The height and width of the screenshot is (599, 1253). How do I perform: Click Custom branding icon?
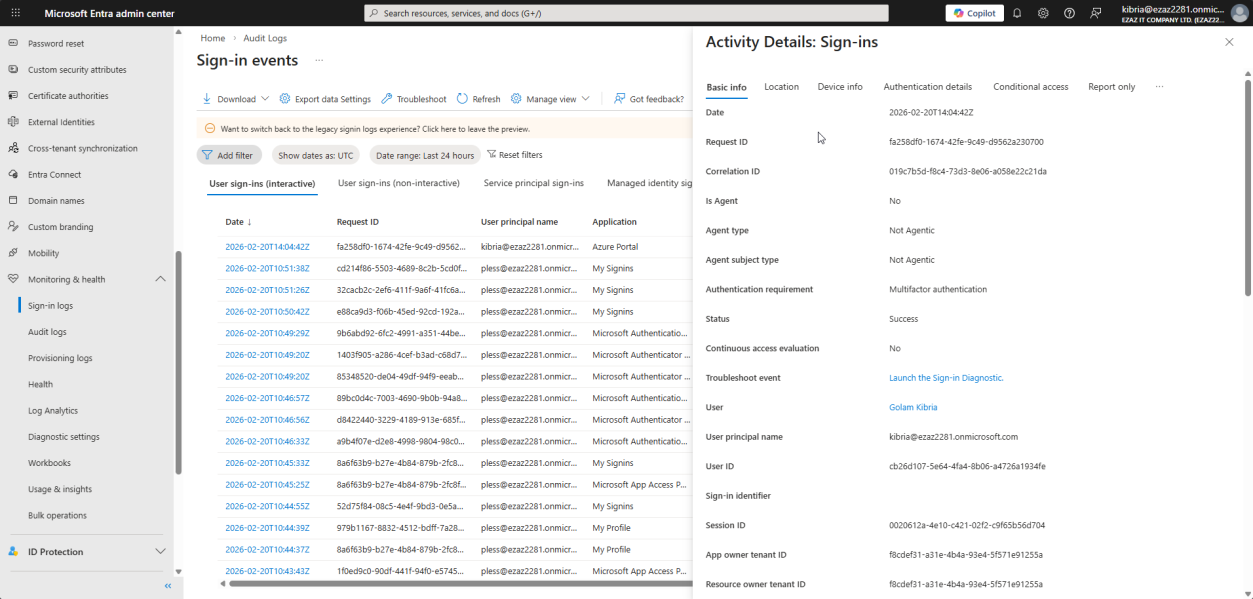click(x=13, y=227)
